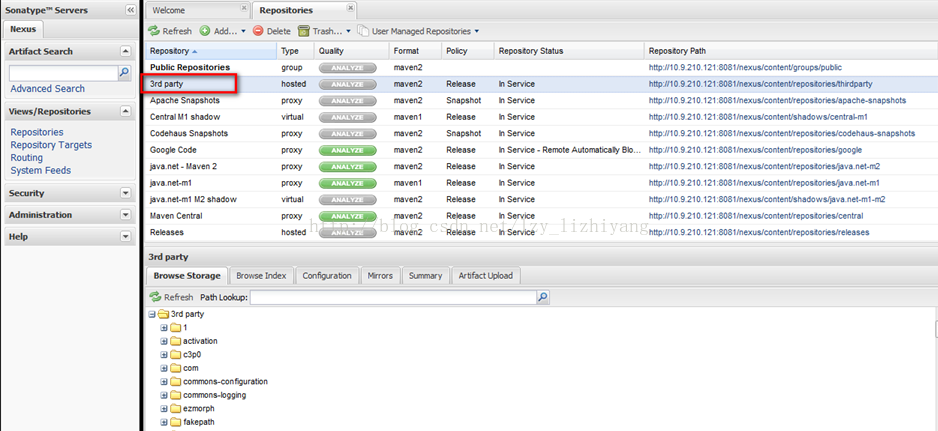Open the User Managed Repositories dropdown
Screen dimensions: 938x431
tap(418, 31)
